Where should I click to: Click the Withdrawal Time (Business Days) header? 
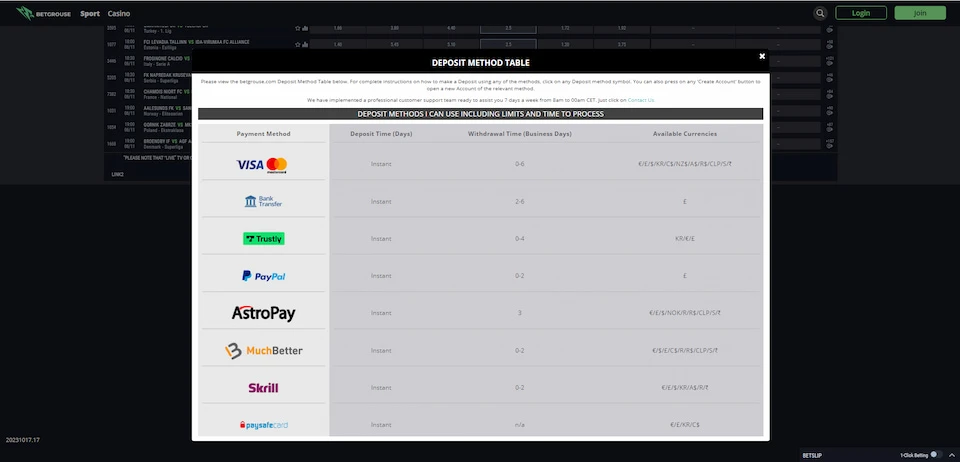(x=520, y=133)
